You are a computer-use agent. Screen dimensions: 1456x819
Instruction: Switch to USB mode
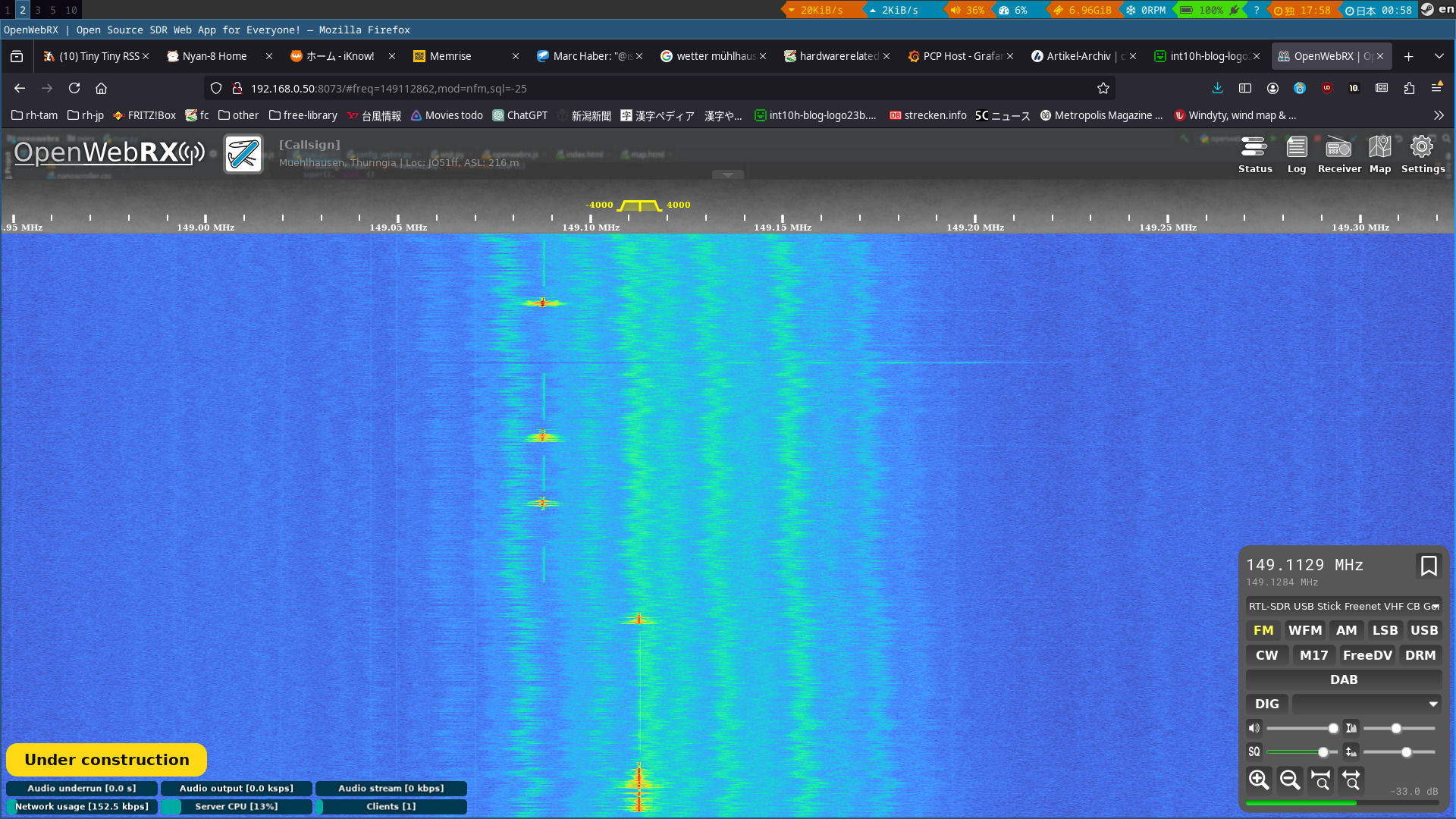click(x=1424, y=630)
